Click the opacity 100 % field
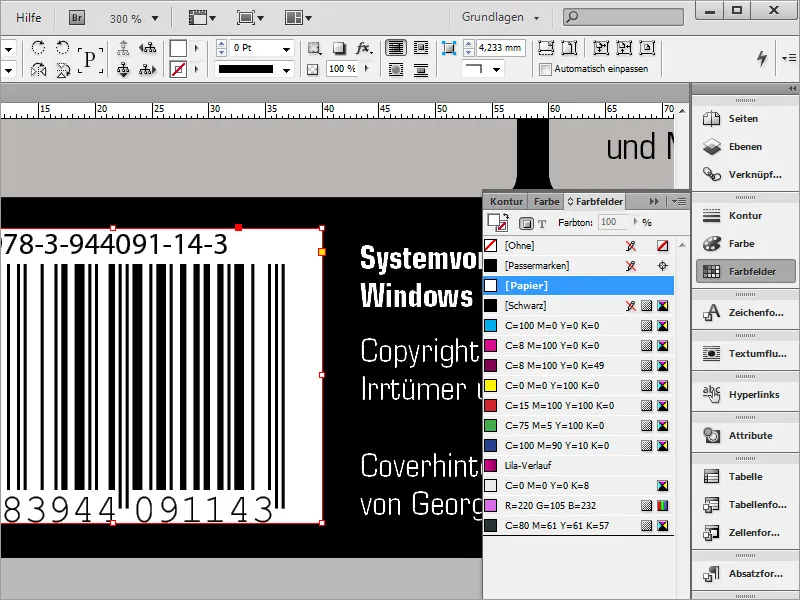 [341, 69]
